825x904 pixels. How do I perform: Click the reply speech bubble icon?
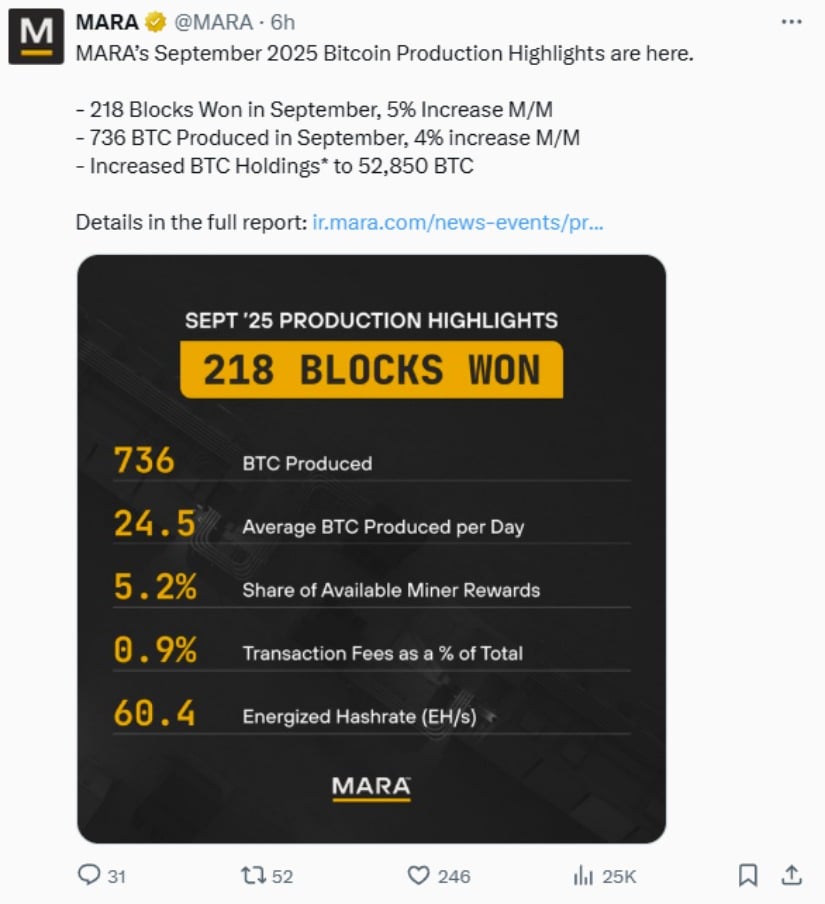click(89, 875)
